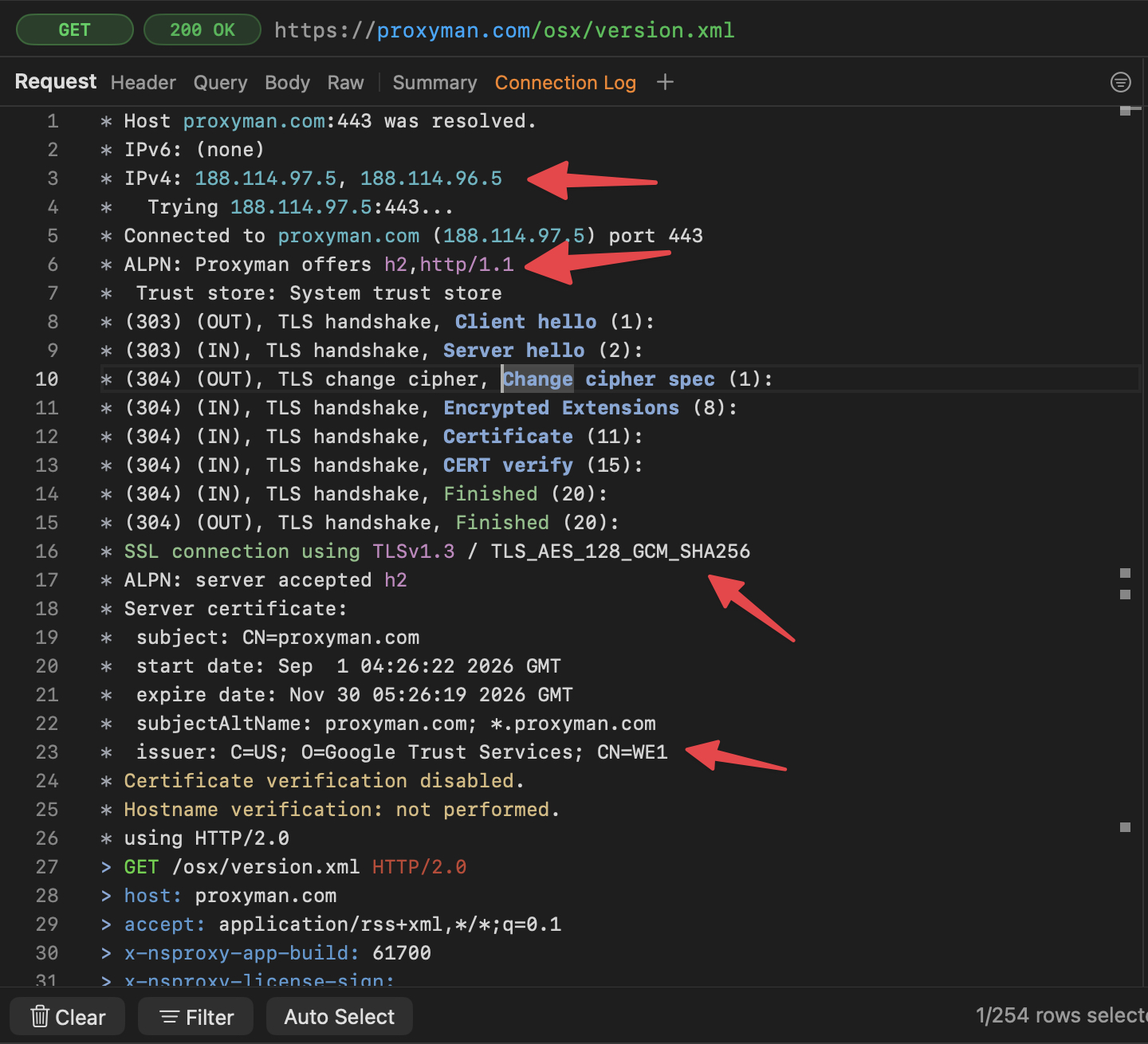Screen dimensions: 1148x1044
Task: Click 'Server hello' on line 9
Action: click(x=513, y=351)
